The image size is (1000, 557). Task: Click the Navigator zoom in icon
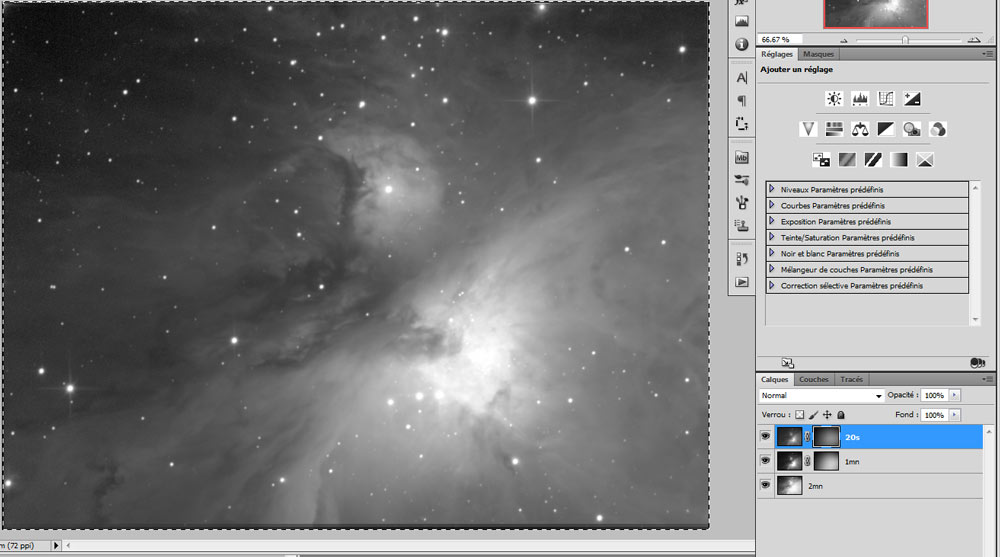[974, 40]
